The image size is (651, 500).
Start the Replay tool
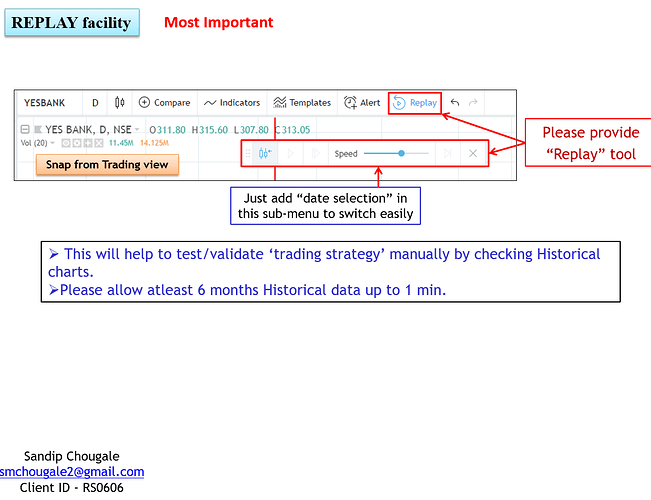(414, 102)
